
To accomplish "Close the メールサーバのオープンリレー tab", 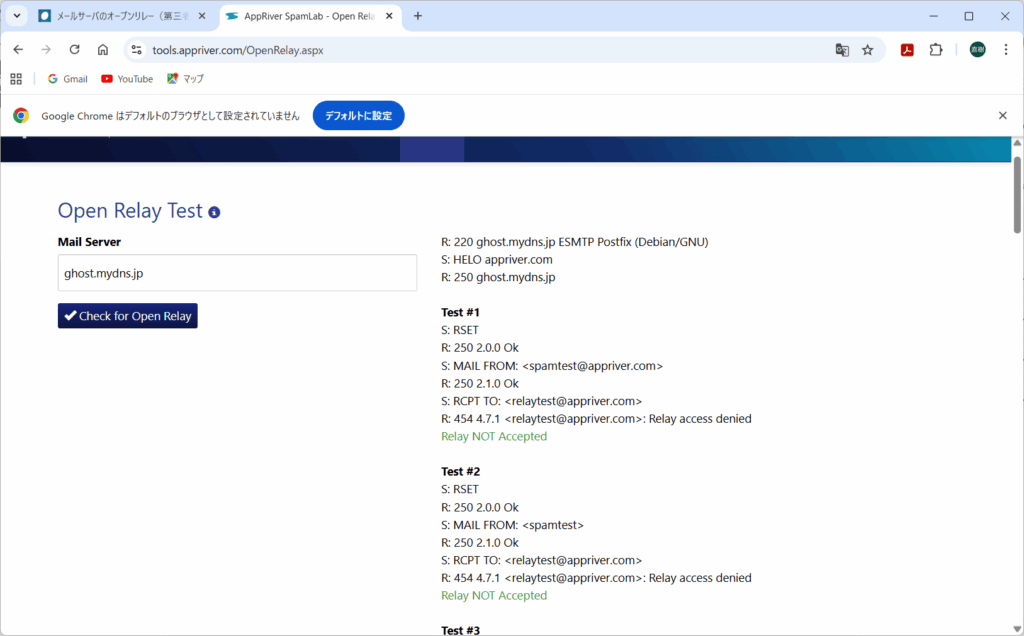I will [202, 16].
